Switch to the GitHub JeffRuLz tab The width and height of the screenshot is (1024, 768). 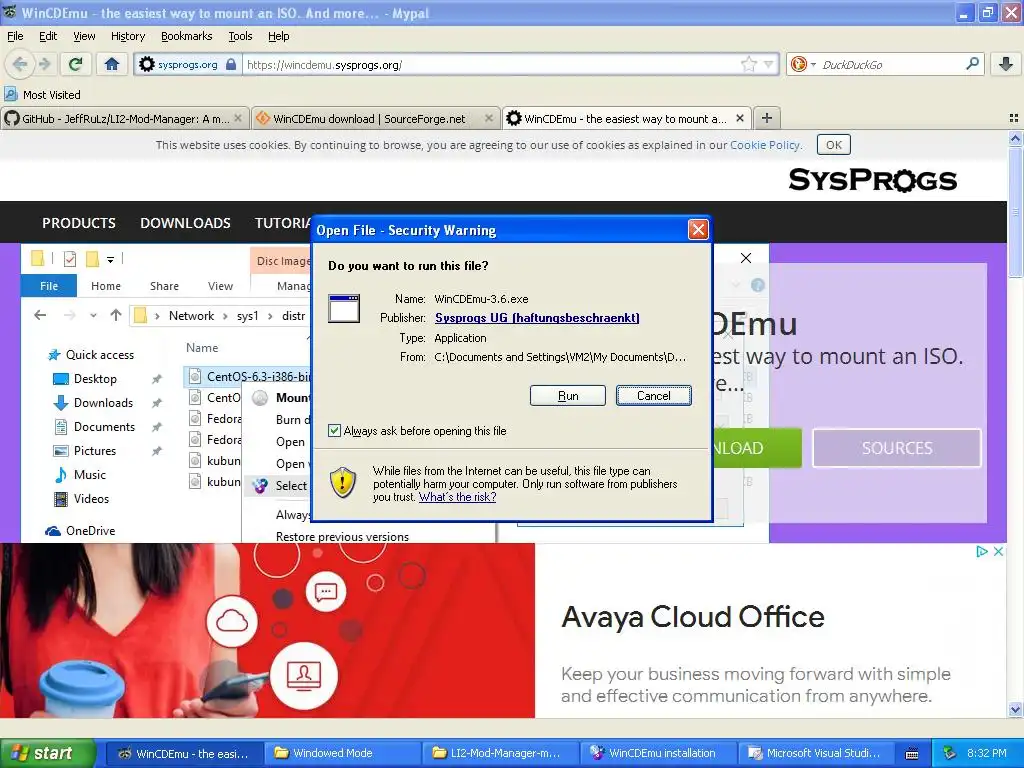tap(125, 118)
